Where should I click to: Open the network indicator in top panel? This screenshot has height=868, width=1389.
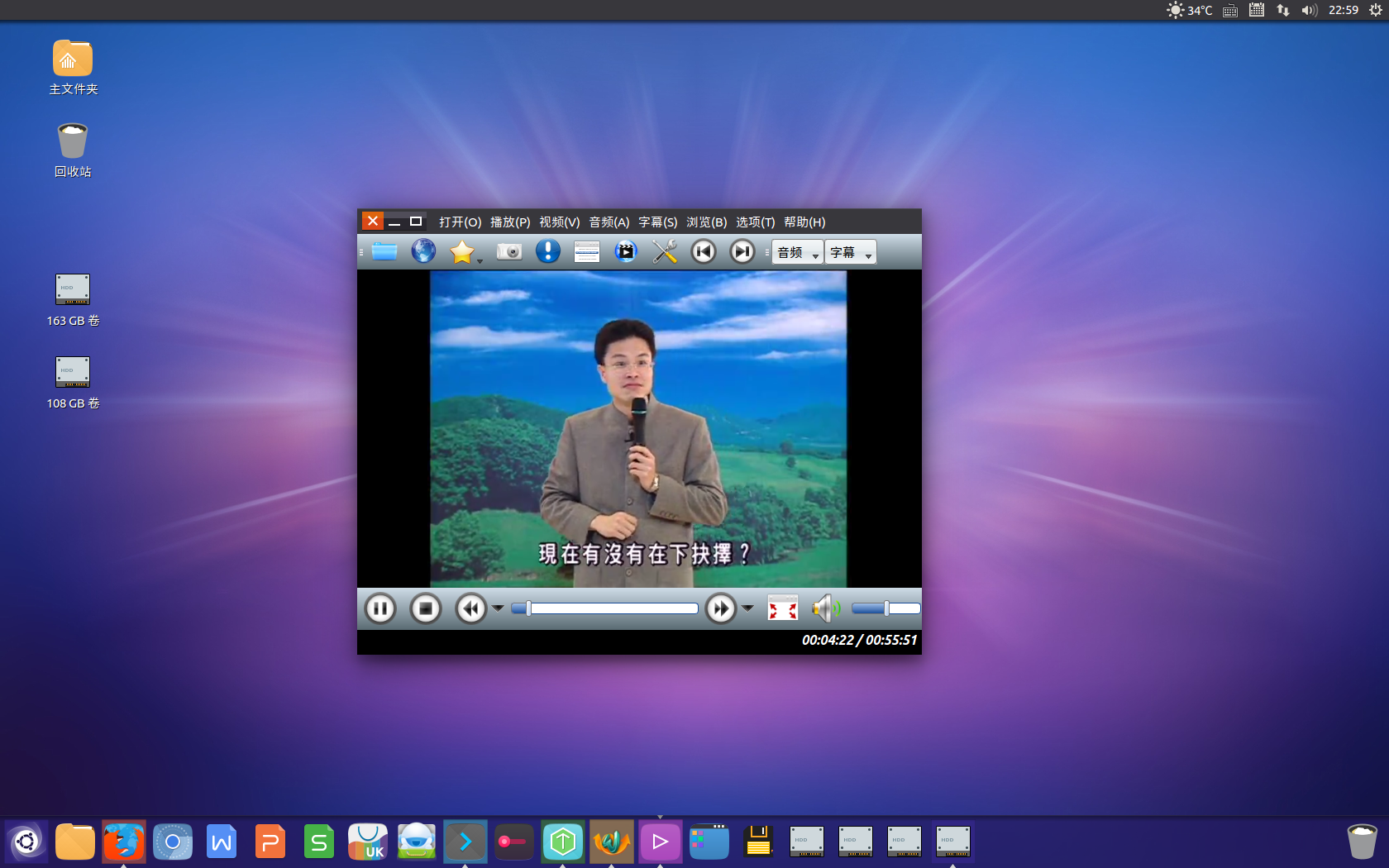(x=1283, y=10)
